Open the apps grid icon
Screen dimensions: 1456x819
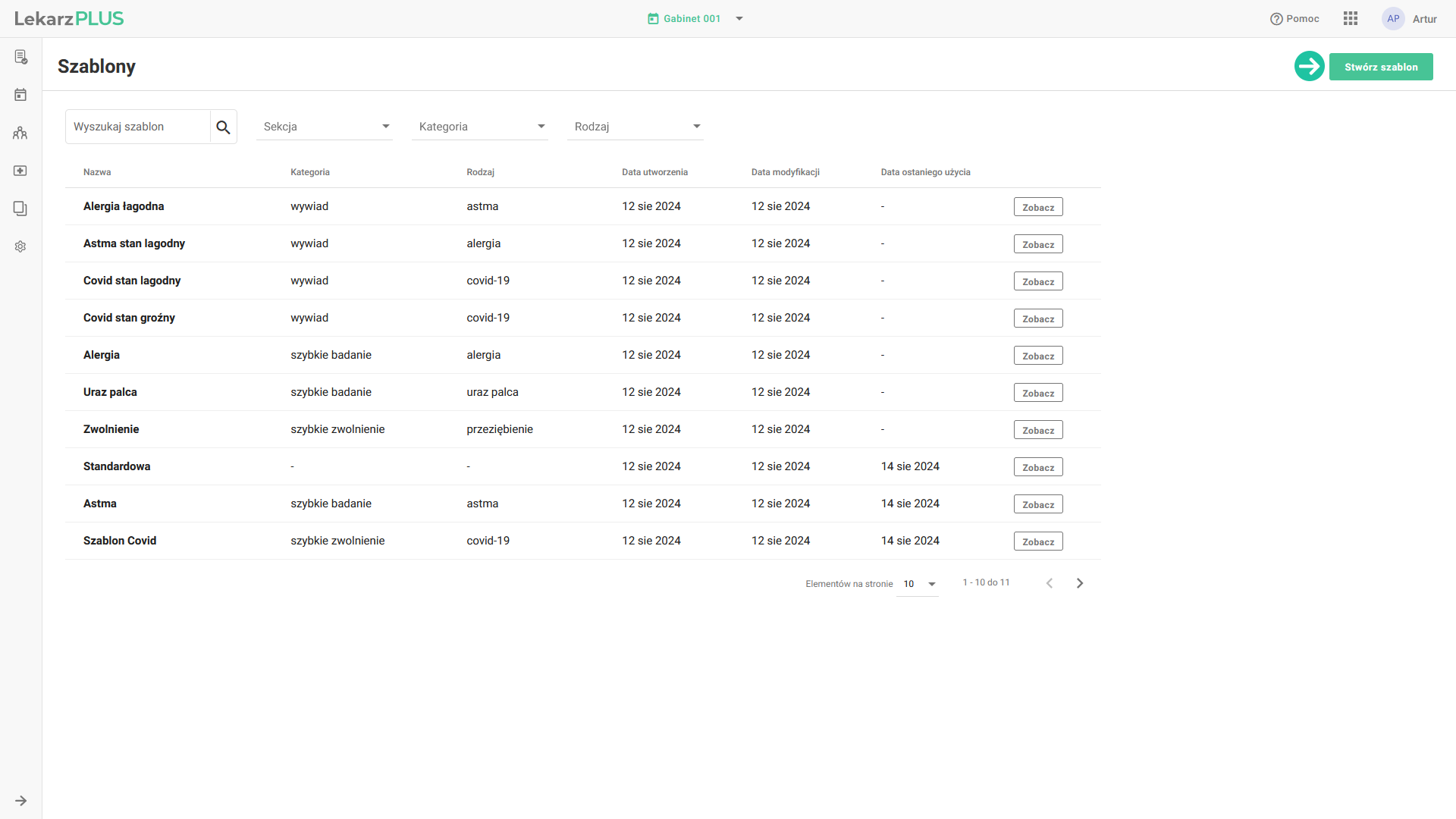(x=1350, y=19)
